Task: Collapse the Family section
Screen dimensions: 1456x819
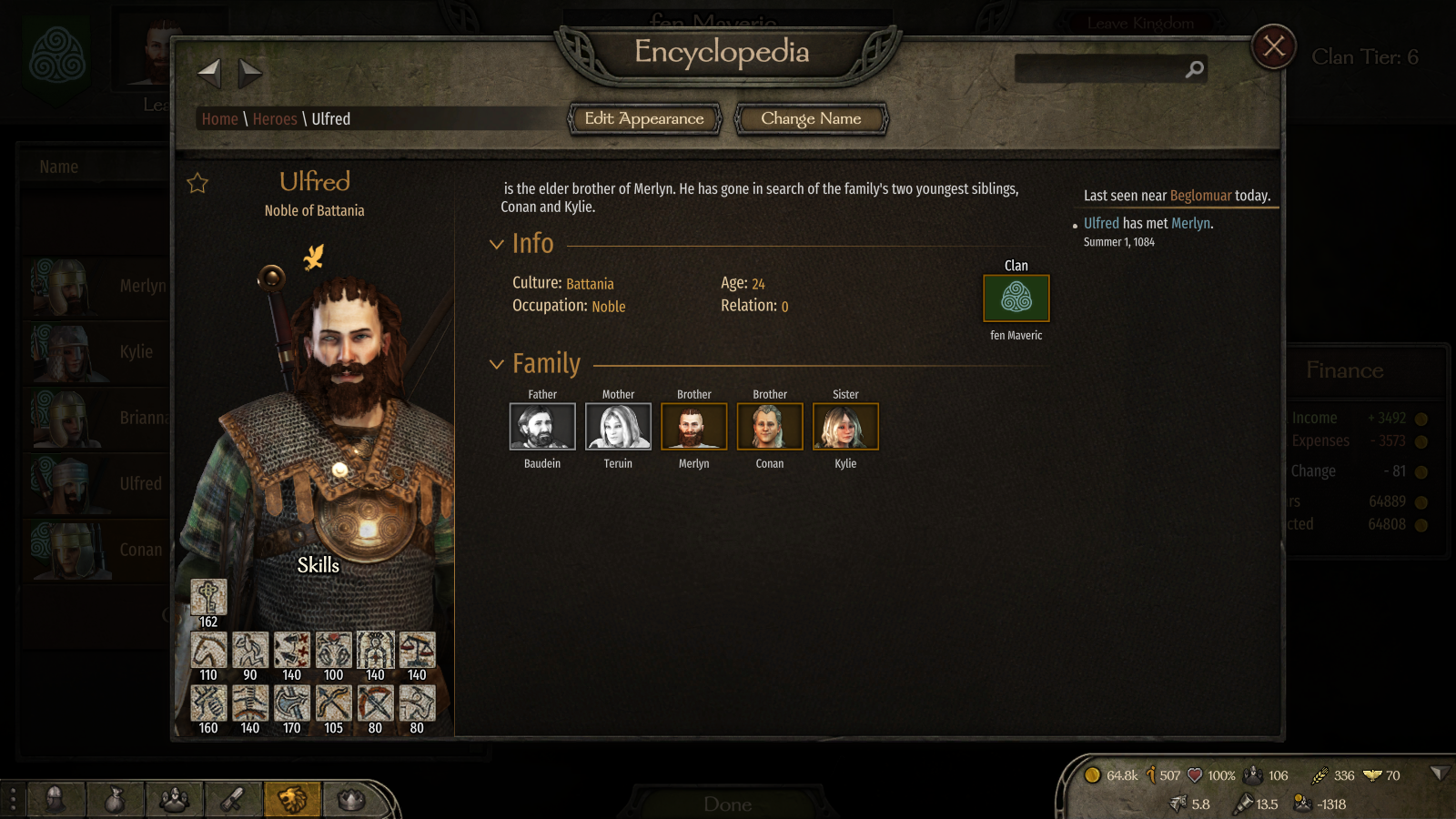Action: (x=497, y=364)
